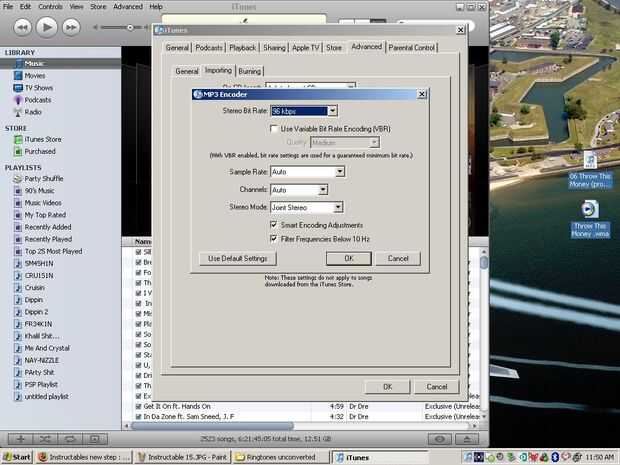This screenshot has width=620, height=465.
Task: Open the Sample Rate dropdown
Action: pos(340,172)
